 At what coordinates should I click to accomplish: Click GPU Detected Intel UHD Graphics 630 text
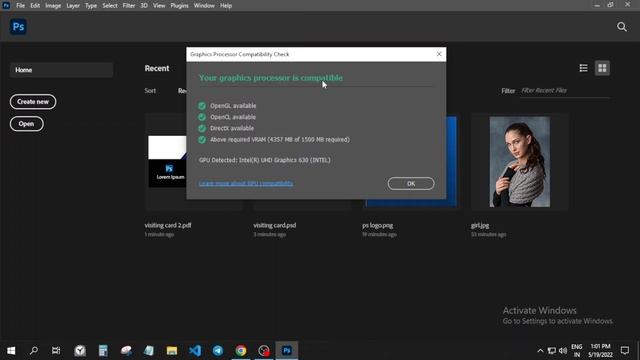pyautogui.click(x=264, y=160)
